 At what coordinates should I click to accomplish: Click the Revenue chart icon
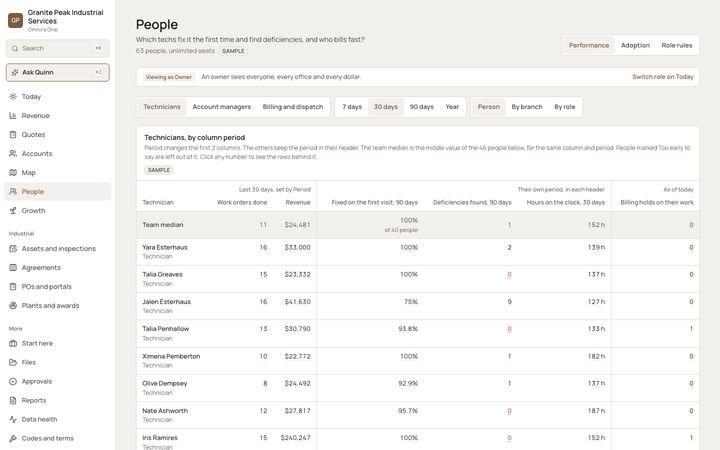13,116
